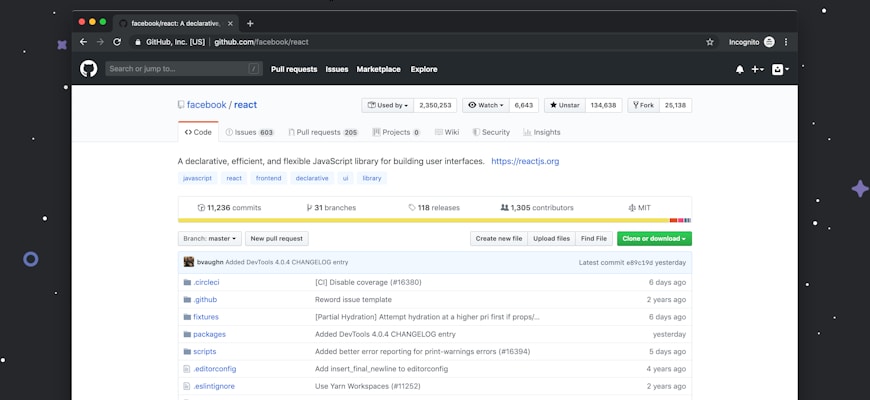The width and height of the screenshot is (870, 400).
Task: Open Marketplace in top navigation
Action: point(378,69)
